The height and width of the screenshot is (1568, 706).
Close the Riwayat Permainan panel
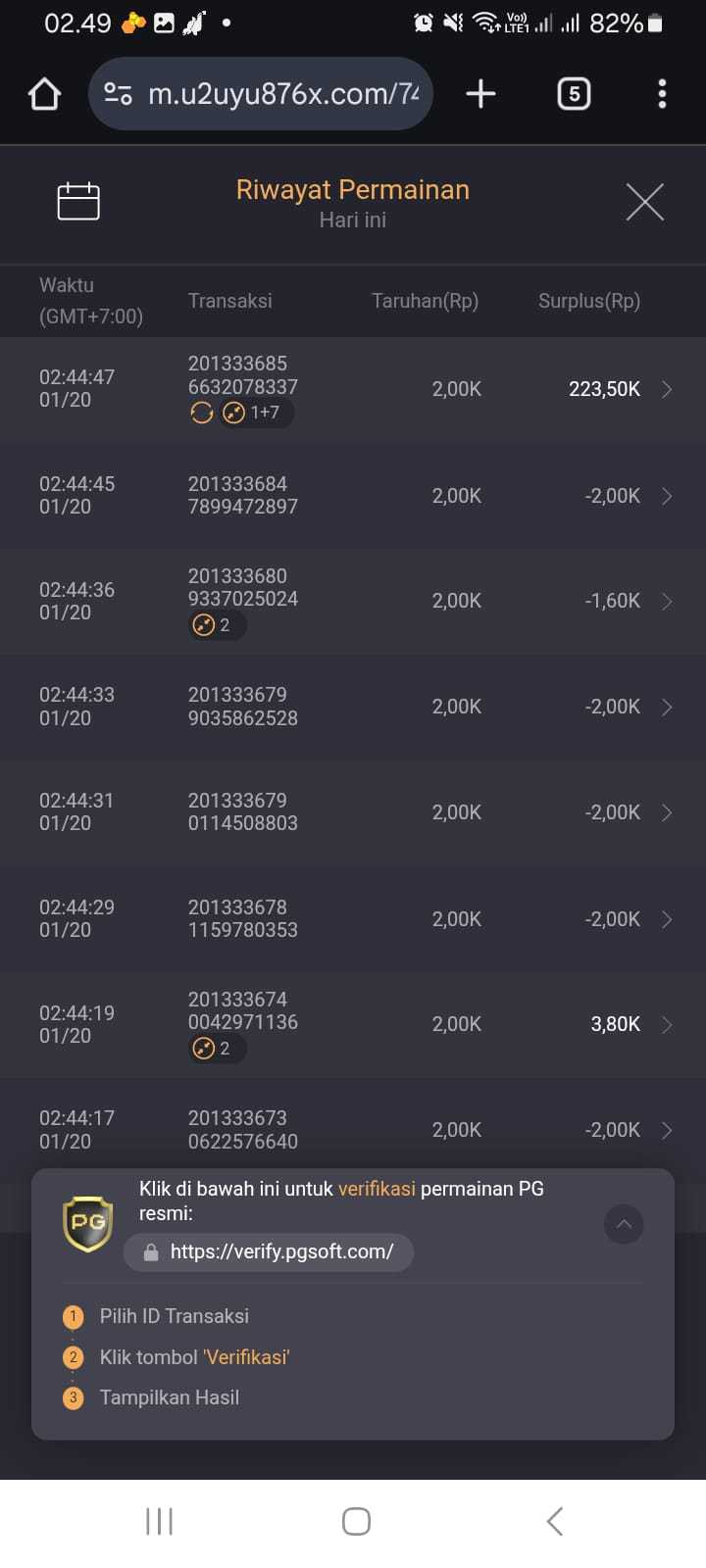(x=644, y=202)
